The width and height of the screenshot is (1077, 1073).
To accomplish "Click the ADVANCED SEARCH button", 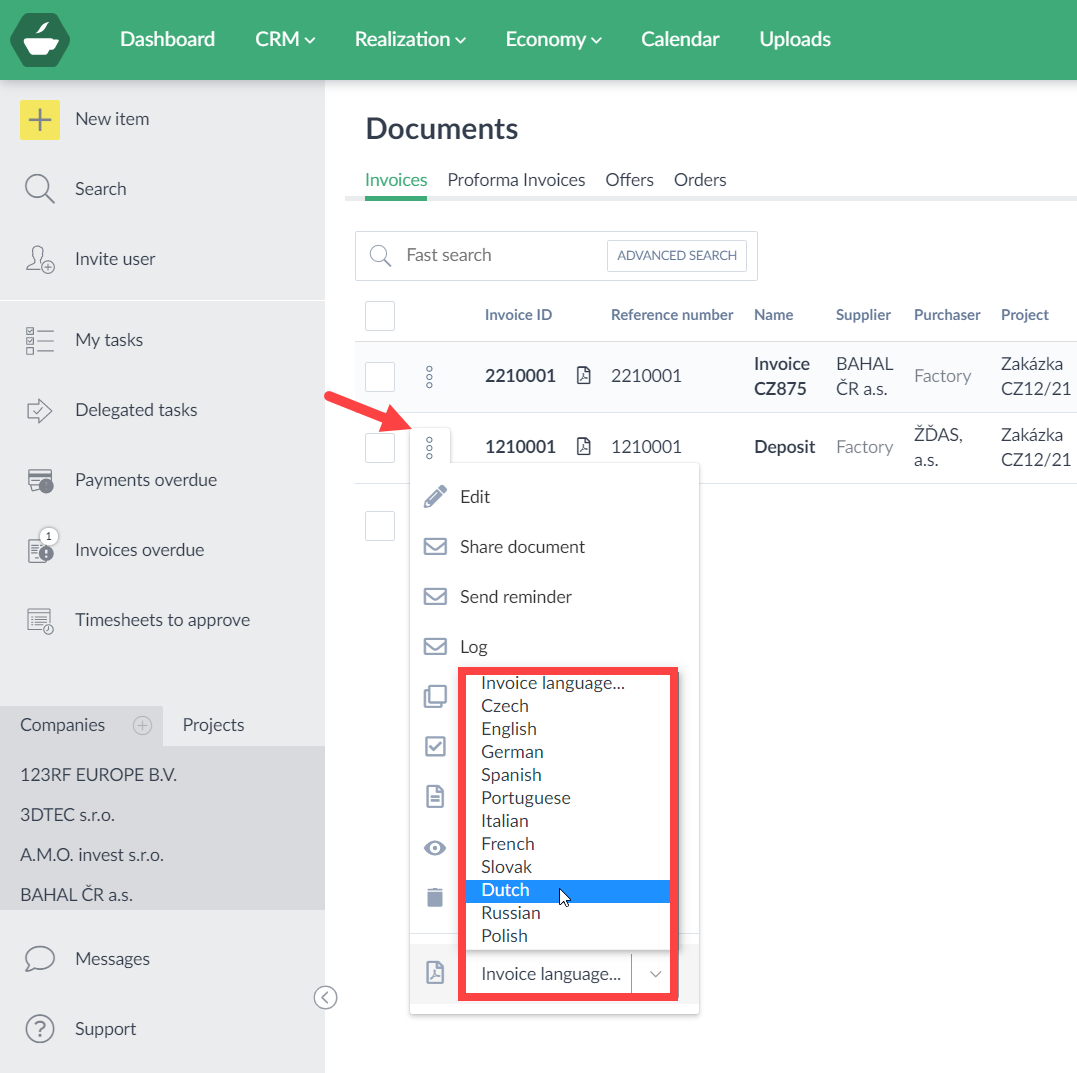I will (677, 256).
